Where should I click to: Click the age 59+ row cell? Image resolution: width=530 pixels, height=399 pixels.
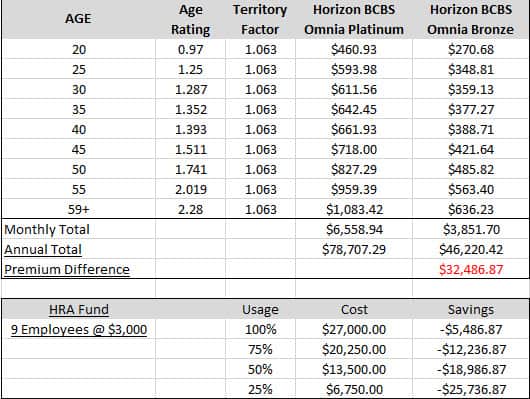[78, 209]
